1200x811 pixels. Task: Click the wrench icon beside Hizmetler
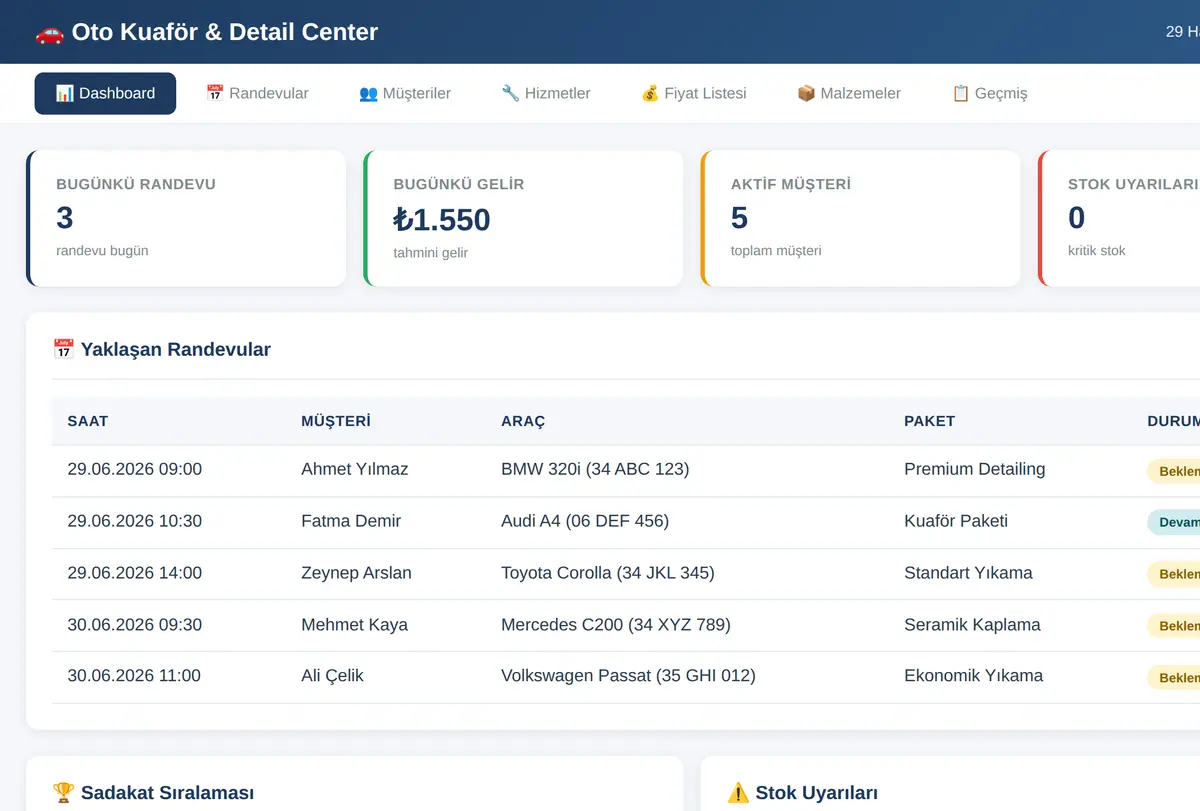coord(510,93)
